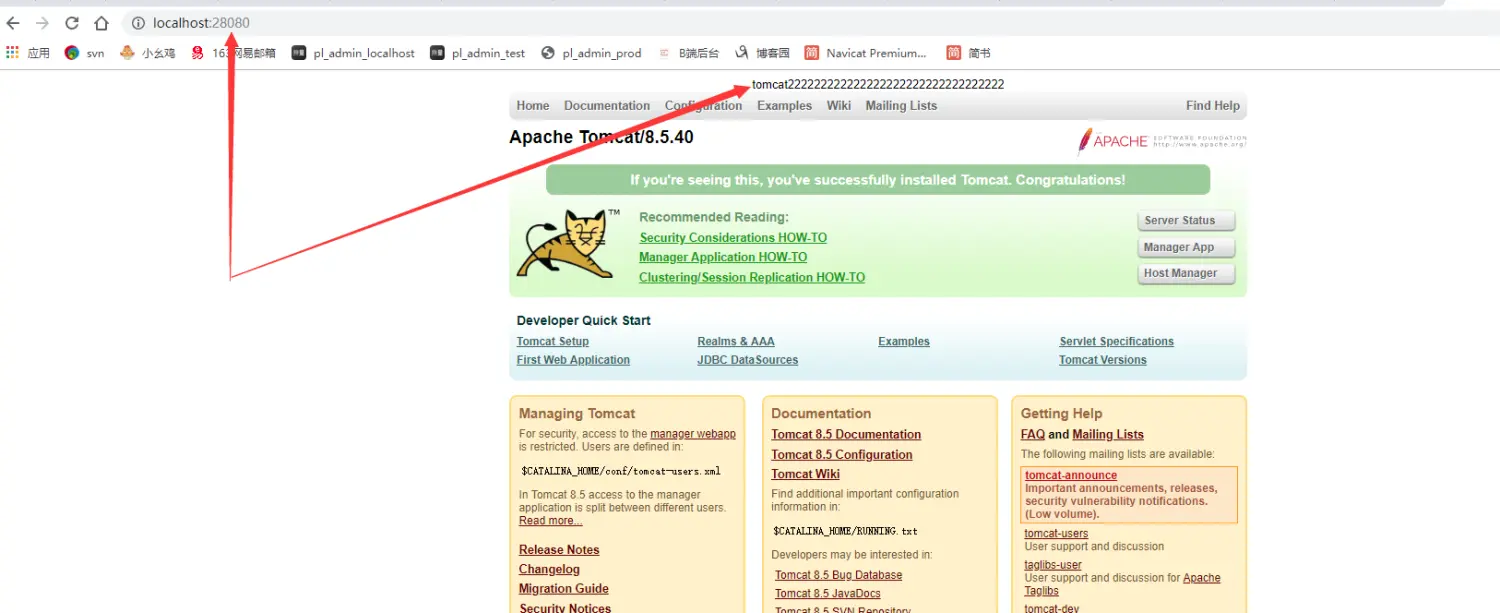Click the browser forward arrow

[x=42, y=23]
